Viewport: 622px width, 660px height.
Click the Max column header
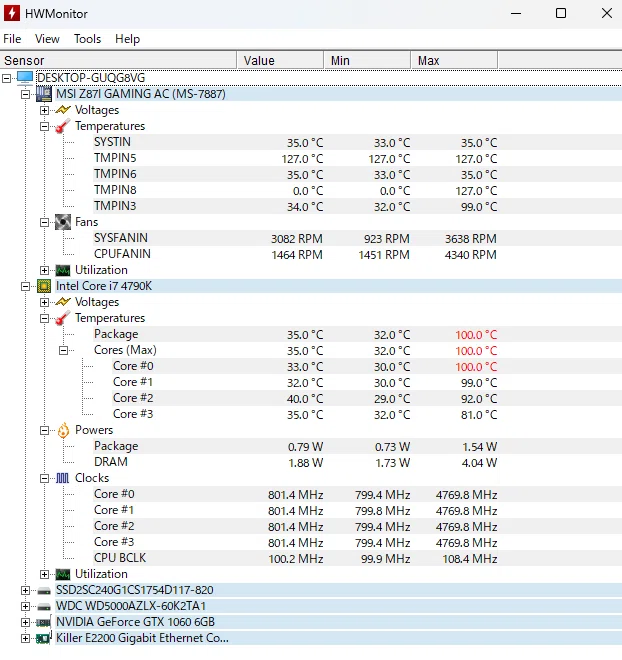(x=454, y=60)
